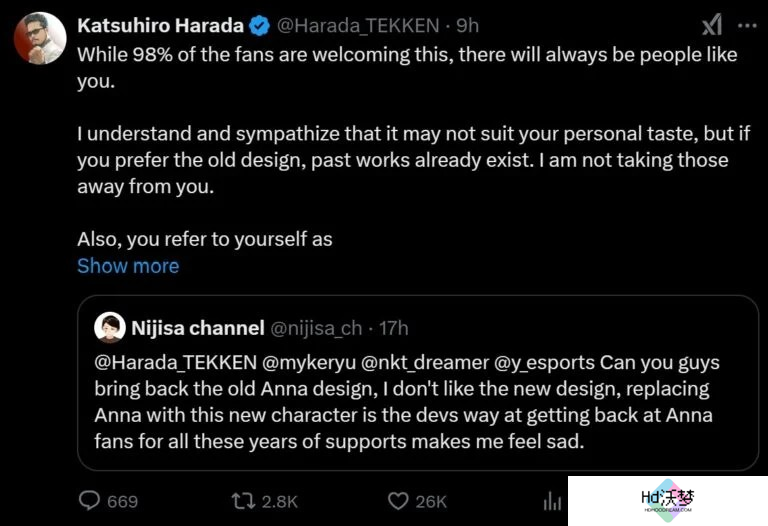Image resolution: width=768 pixels, height=526 pixels.
Task: Like the tweet with heart icon
Action: 398,501
